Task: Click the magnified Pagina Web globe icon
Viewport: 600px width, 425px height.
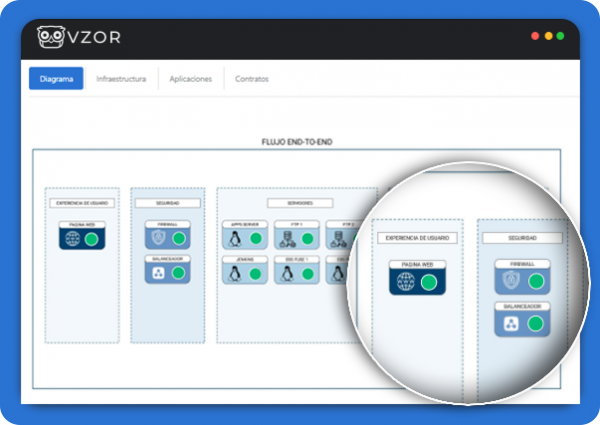Action: [406, 283]
